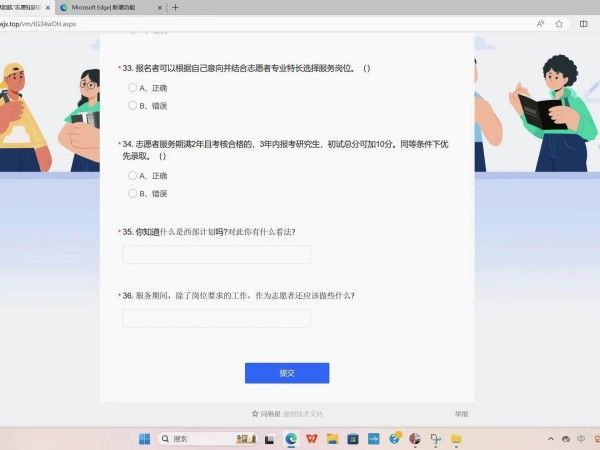The height and width of the screenshot is (450, 600).
Task: Focus the question 35 answer text box
Action: (x=216, y=254)
